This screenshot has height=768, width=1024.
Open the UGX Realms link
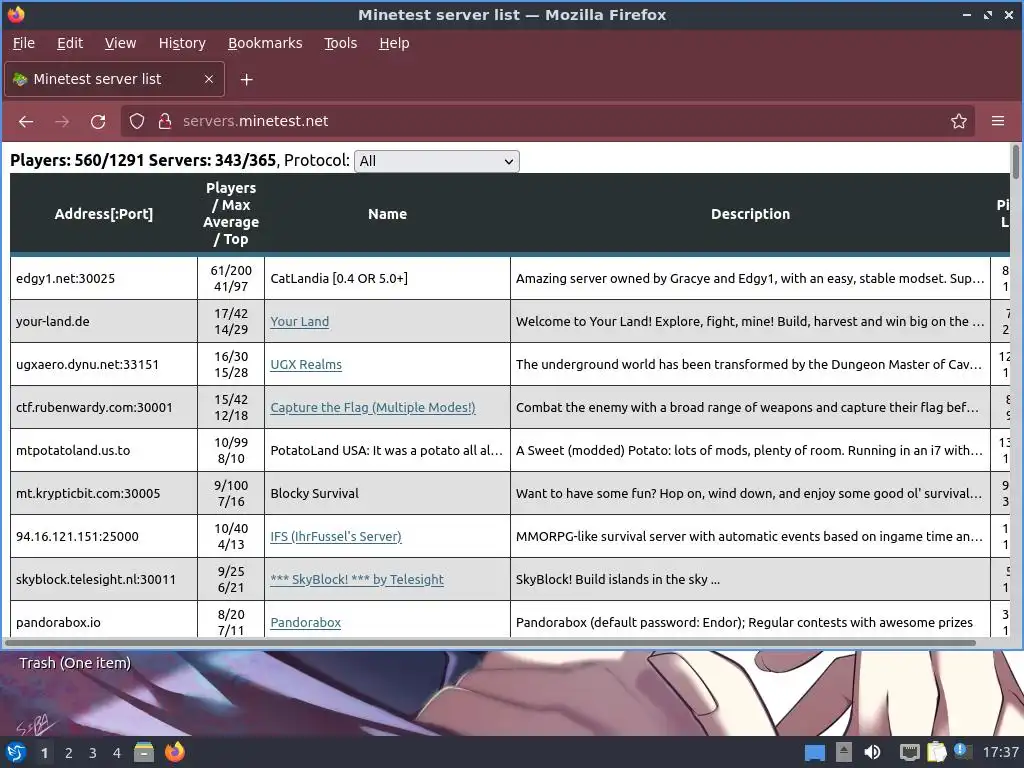point(306,364)
